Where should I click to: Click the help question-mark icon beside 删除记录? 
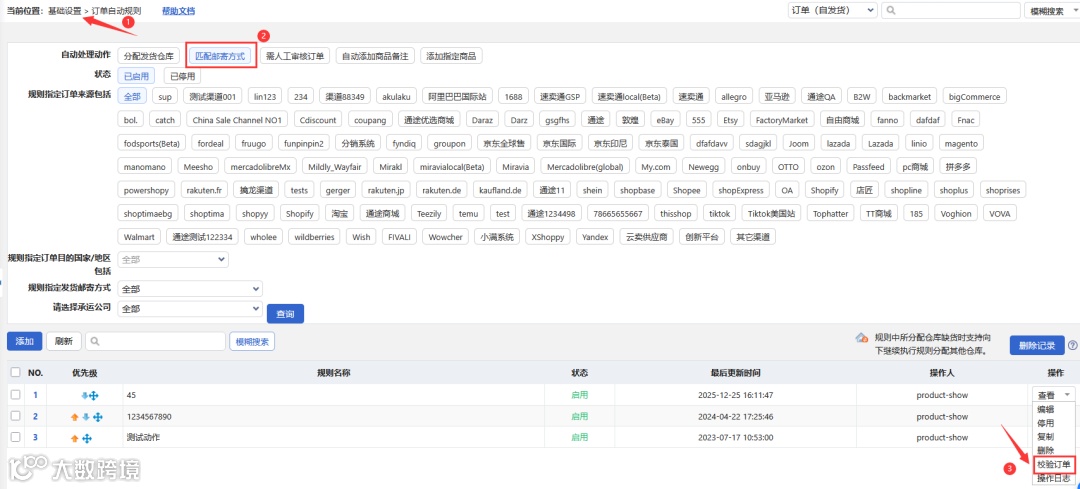[x=1072, y=346]
